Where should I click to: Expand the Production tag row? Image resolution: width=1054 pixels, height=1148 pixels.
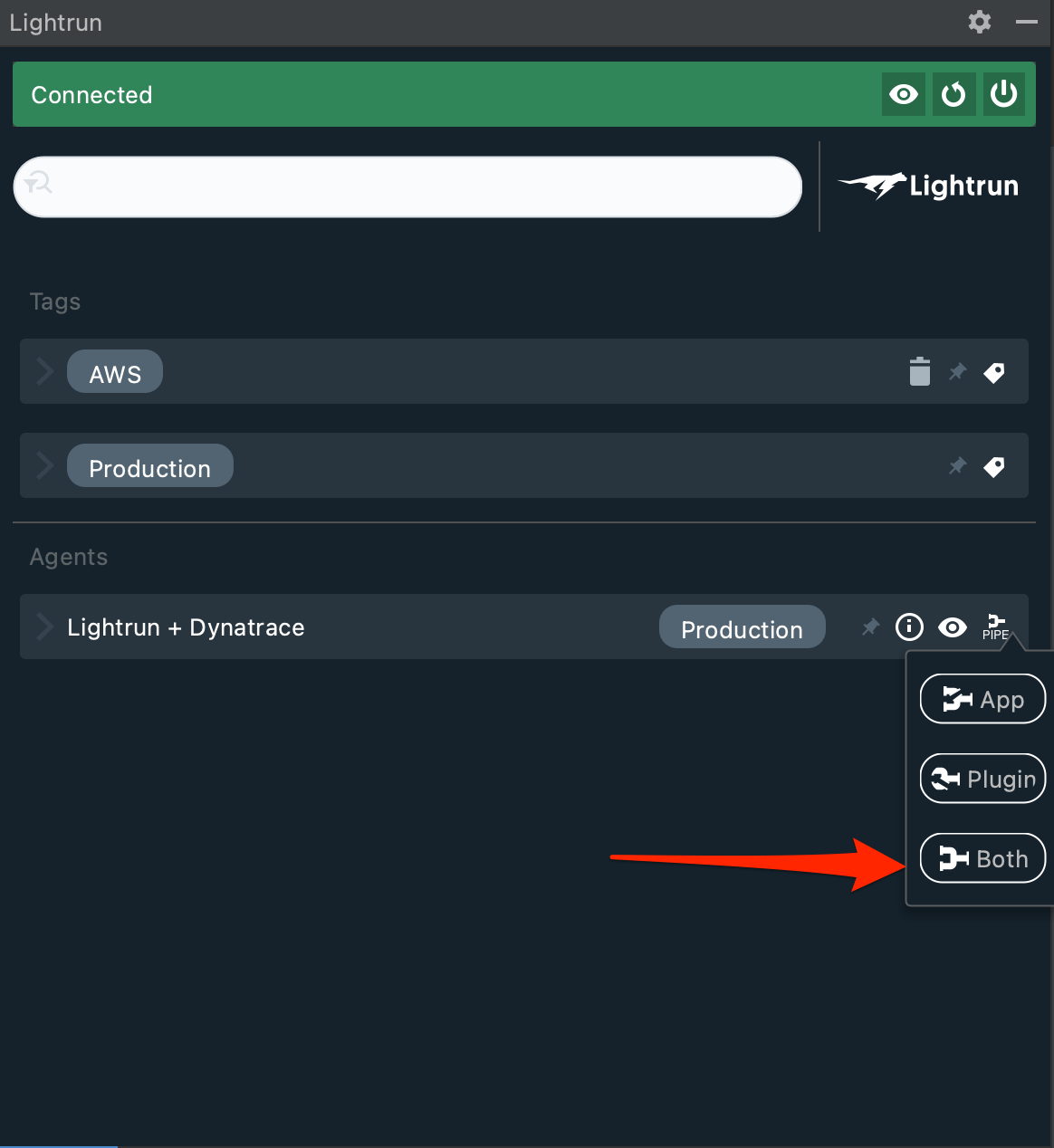click(44, 465)
